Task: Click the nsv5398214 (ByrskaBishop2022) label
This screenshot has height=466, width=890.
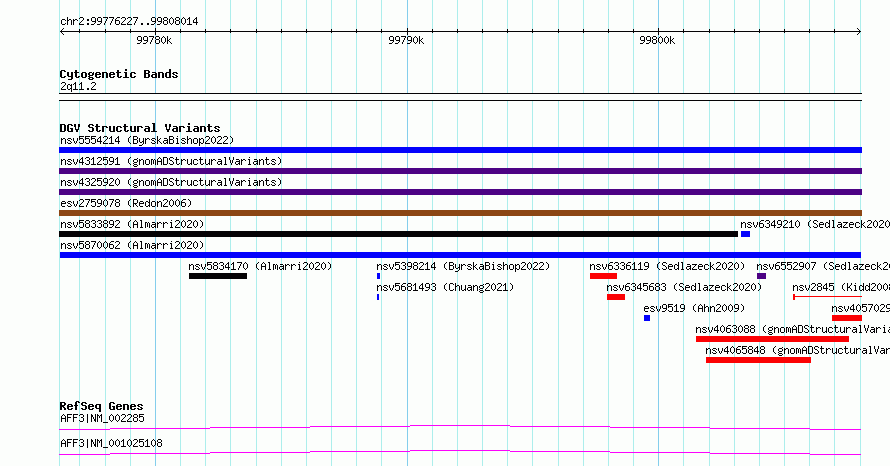Action: pos(463,266)
